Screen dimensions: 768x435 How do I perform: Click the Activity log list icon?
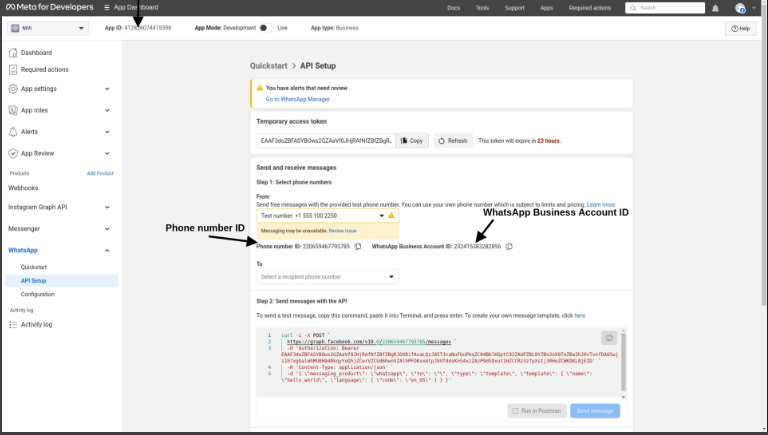[13, 324]
